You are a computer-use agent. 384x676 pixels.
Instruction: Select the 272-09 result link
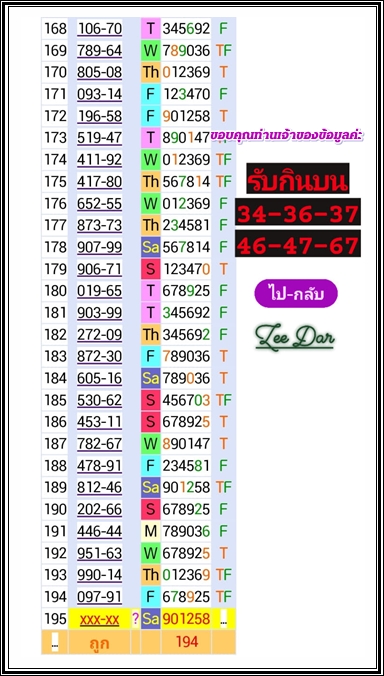click(100, 335)
